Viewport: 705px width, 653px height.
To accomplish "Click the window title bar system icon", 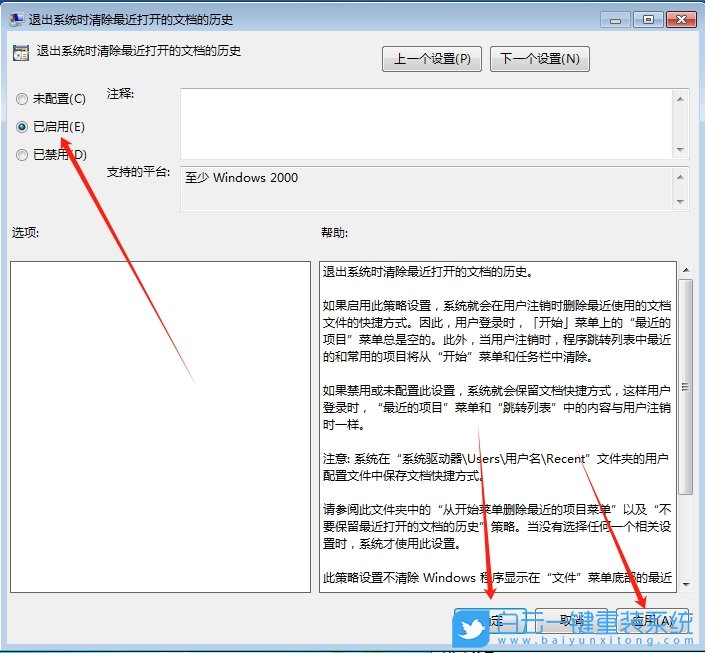I will click(x=17, y=19).
